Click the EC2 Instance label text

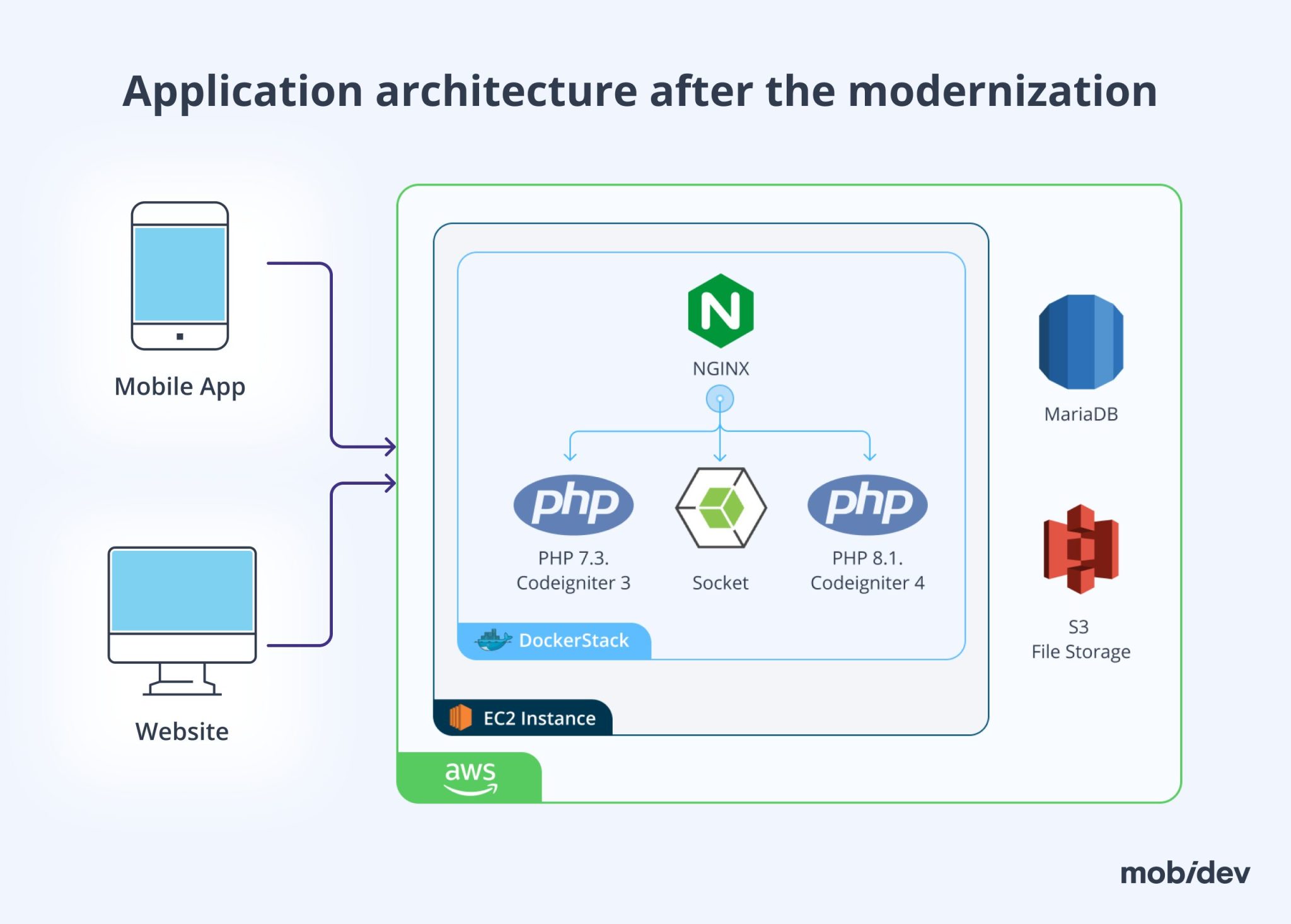[x=539, y=717]
